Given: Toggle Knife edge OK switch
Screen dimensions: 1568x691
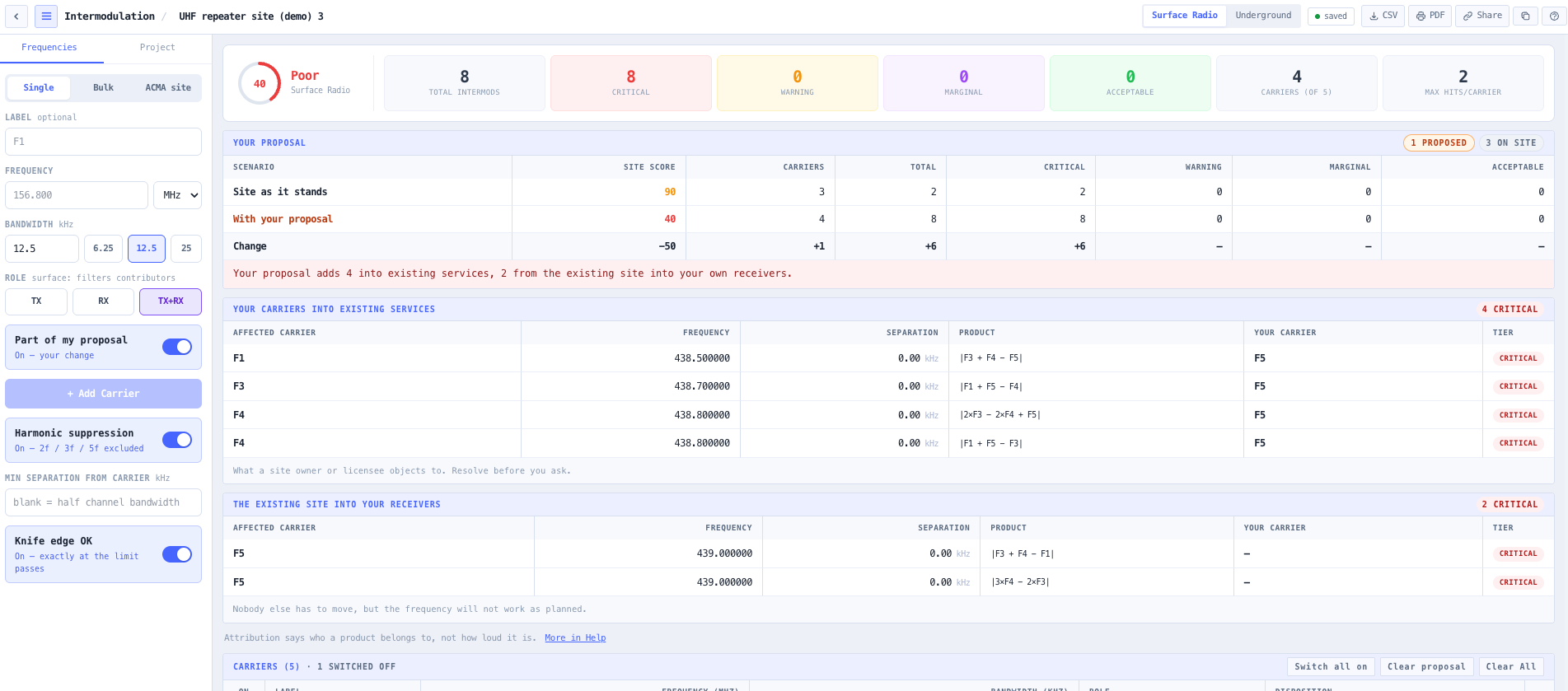Looking at the screenshot, I should (x=177, y=554).
